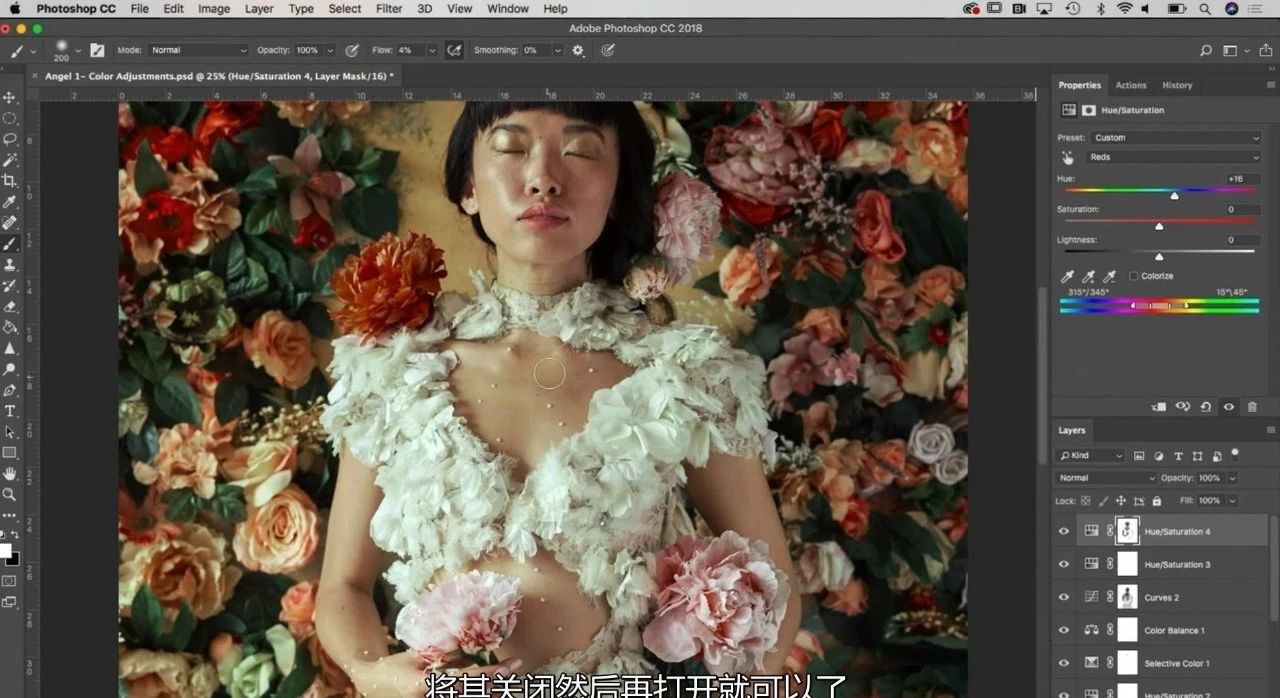
Task: Switch to the Actions tab
Action: [x=1131, y=85]
